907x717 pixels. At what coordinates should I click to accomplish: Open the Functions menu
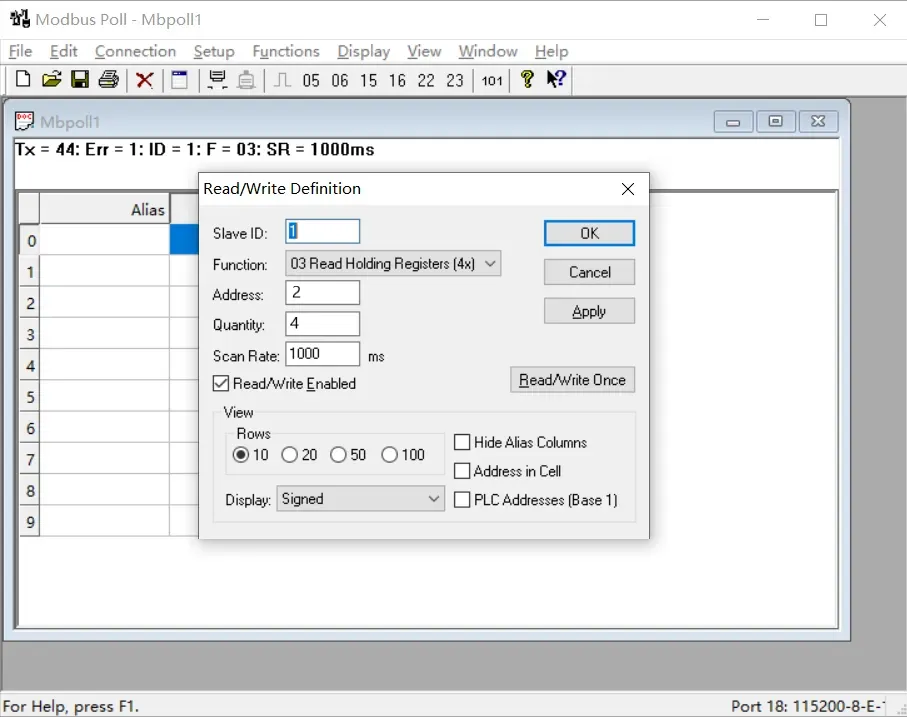(x=286, y=51)
